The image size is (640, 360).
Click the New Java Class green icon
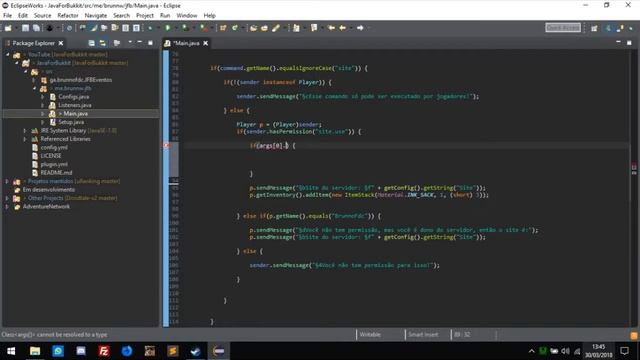click(x=235, y=28)
